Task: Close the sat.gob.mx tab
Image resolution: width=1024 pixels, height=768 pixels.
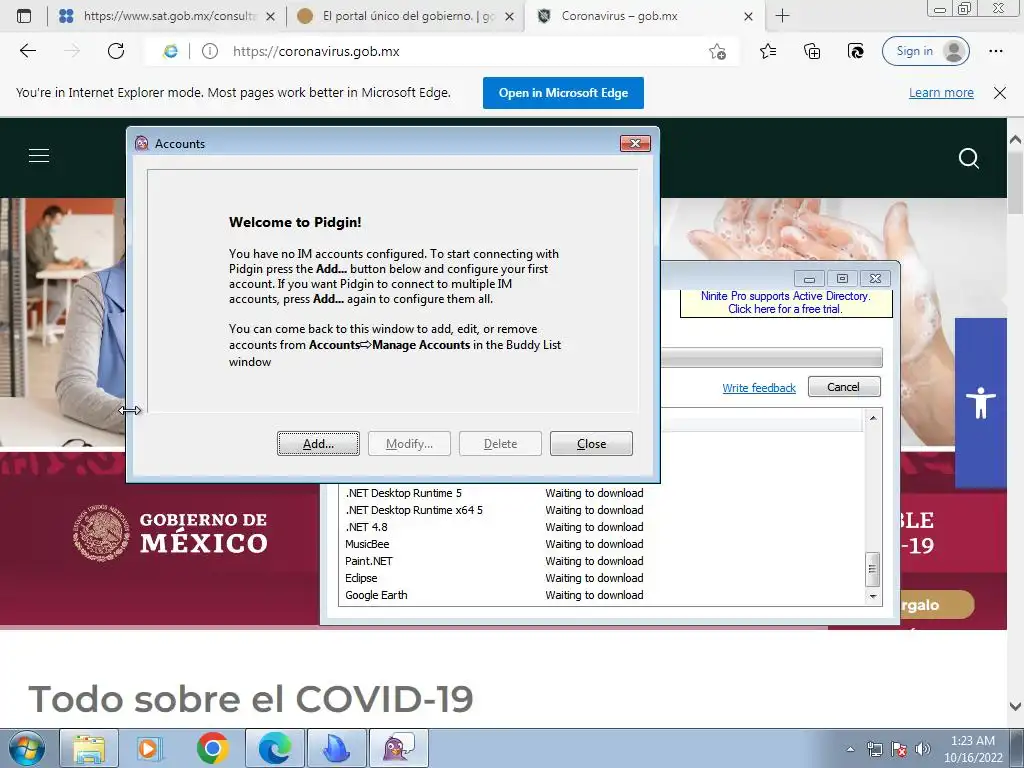Action: 270,16
